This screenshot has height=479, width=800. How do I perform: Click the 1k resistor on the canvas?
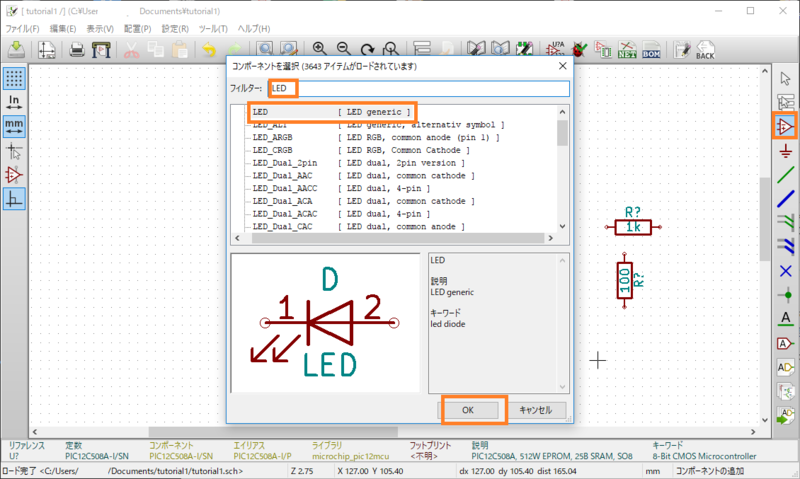[633, 226]
